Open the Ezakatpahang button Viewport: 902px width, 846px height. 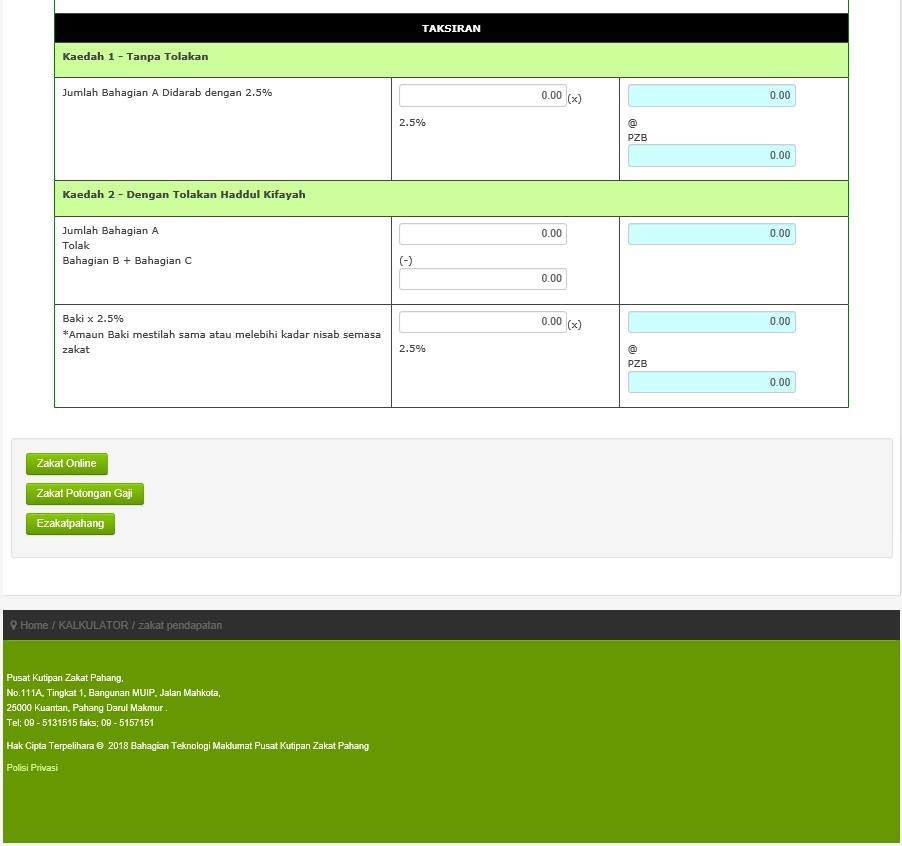tap(70, 524)
